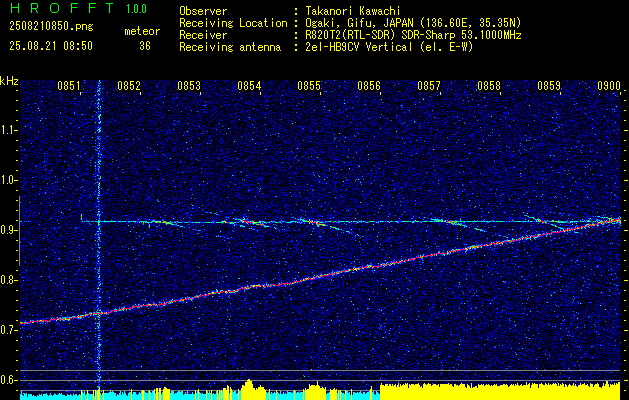Click the Receiver label
Viewport: 629px width, 400px height.
[203, 36]
